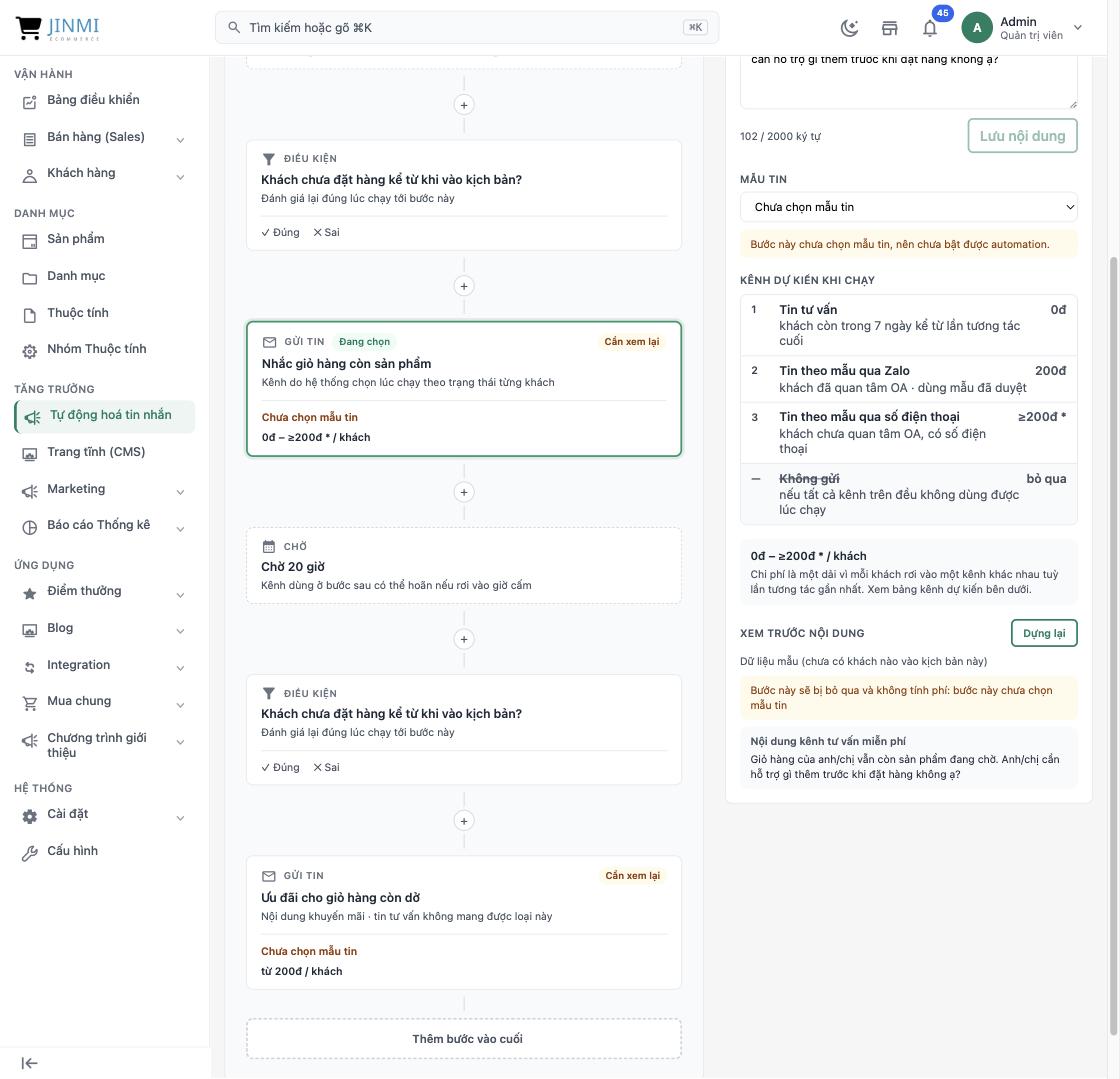Open the Mẫu tin template dropdown
1120x1079 pixels.
point(909,207)
